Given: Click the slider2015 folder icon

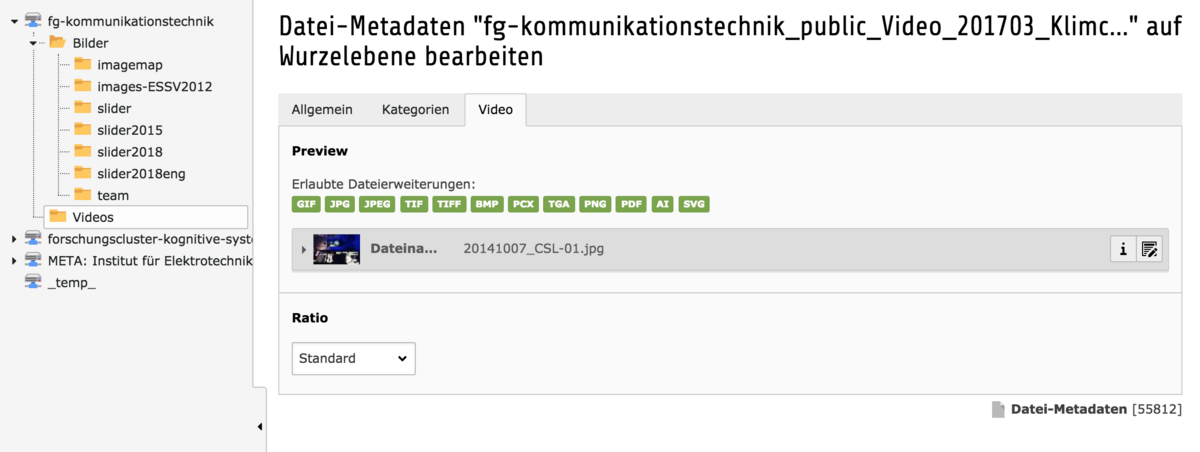Looking at the screenshot, I should pos(82,130).
